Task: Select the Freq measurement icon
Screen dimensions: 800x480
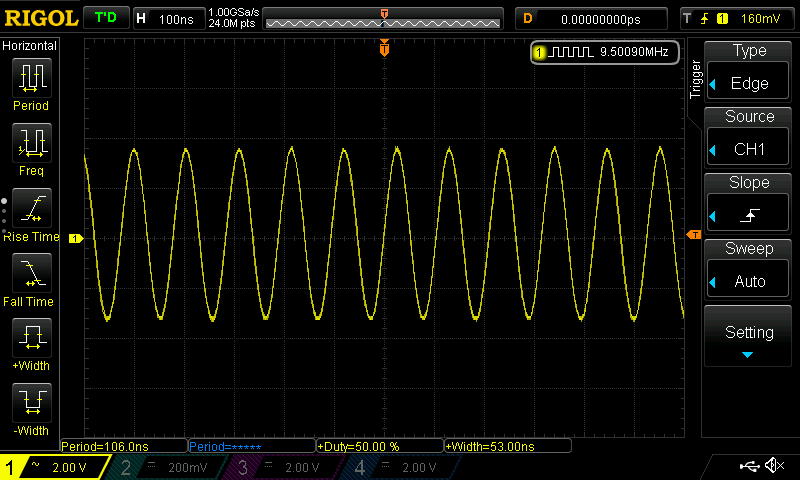Action: coord(32,142)
